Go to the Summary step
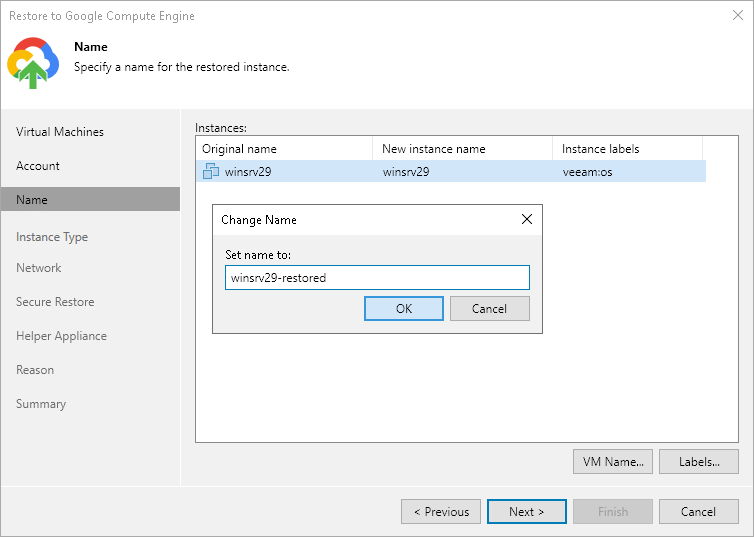The height and width of the screenshot is (537, 754). click(41, 404)
